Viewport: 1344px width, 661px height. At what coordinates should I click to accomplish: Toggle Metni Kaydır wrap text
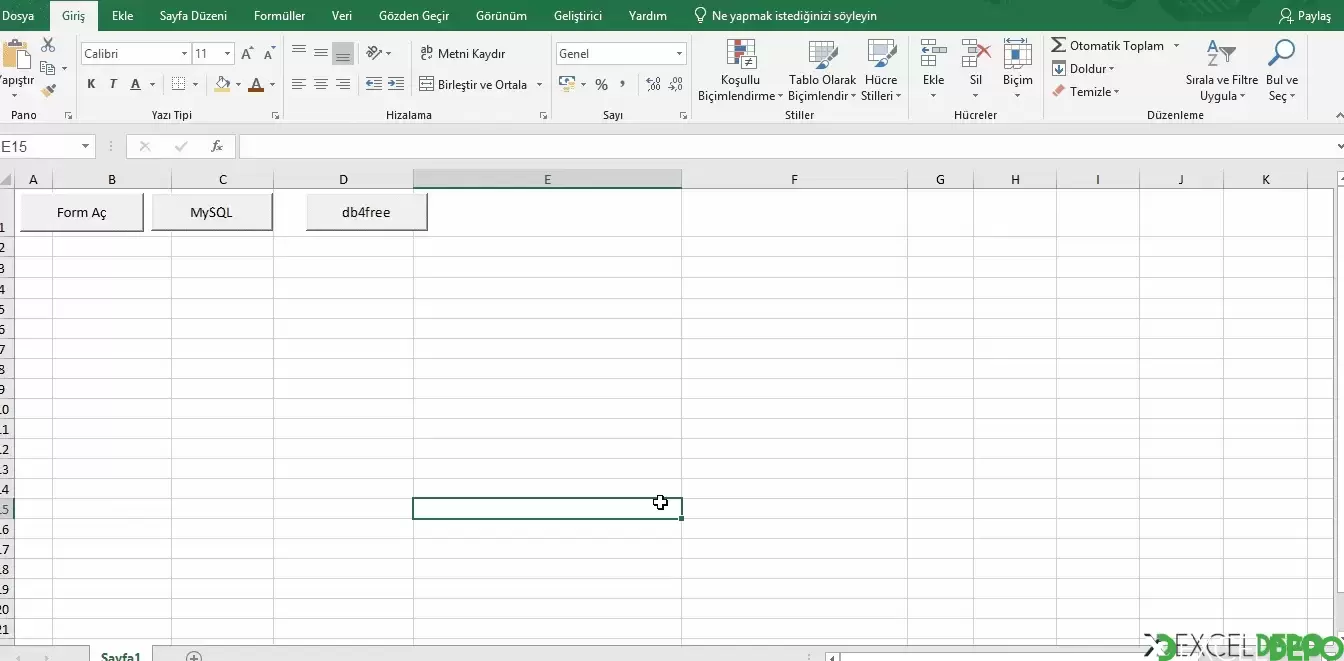tap(463, 54)
